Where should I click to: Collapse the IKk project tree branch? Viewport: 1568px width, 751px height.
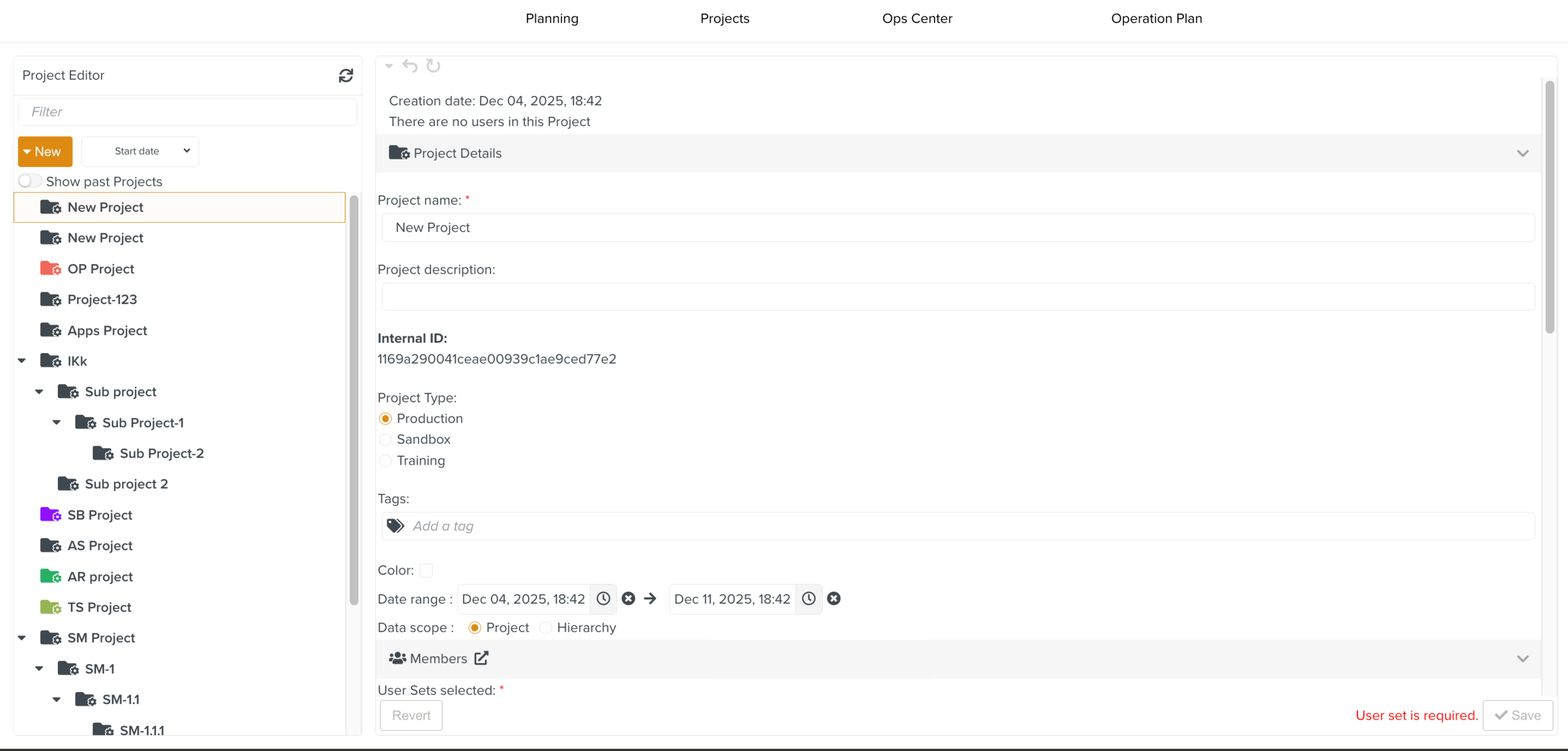click(22, 360)
